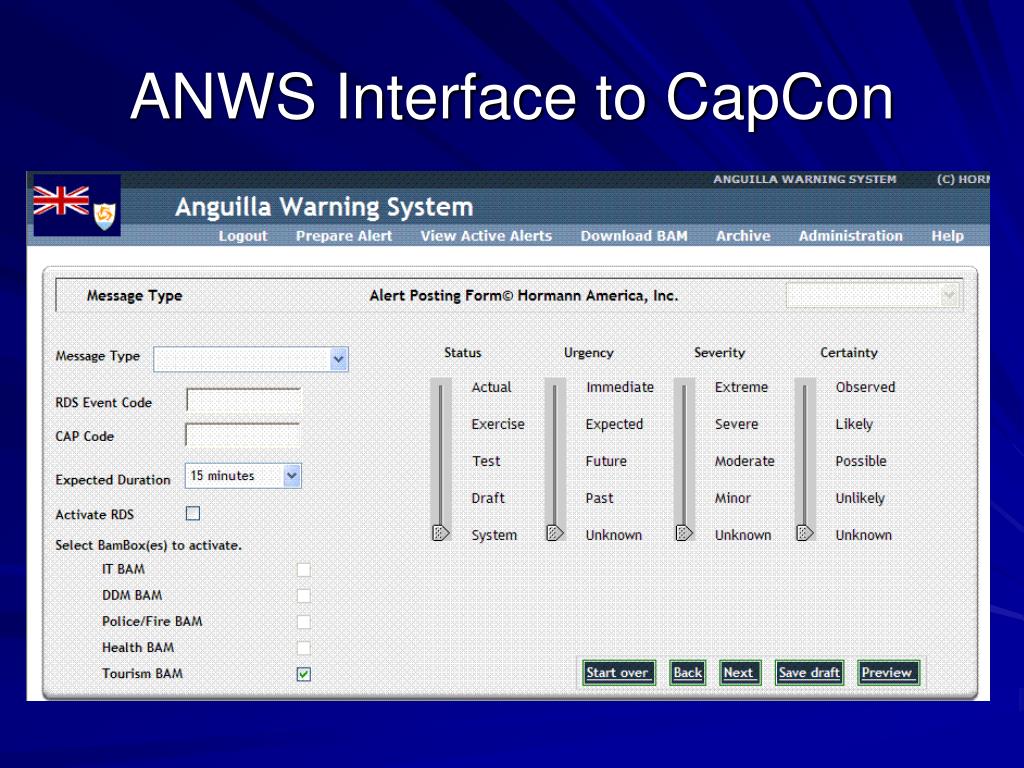
Task: Select the Minor severity label
Action: coord(733,498)
